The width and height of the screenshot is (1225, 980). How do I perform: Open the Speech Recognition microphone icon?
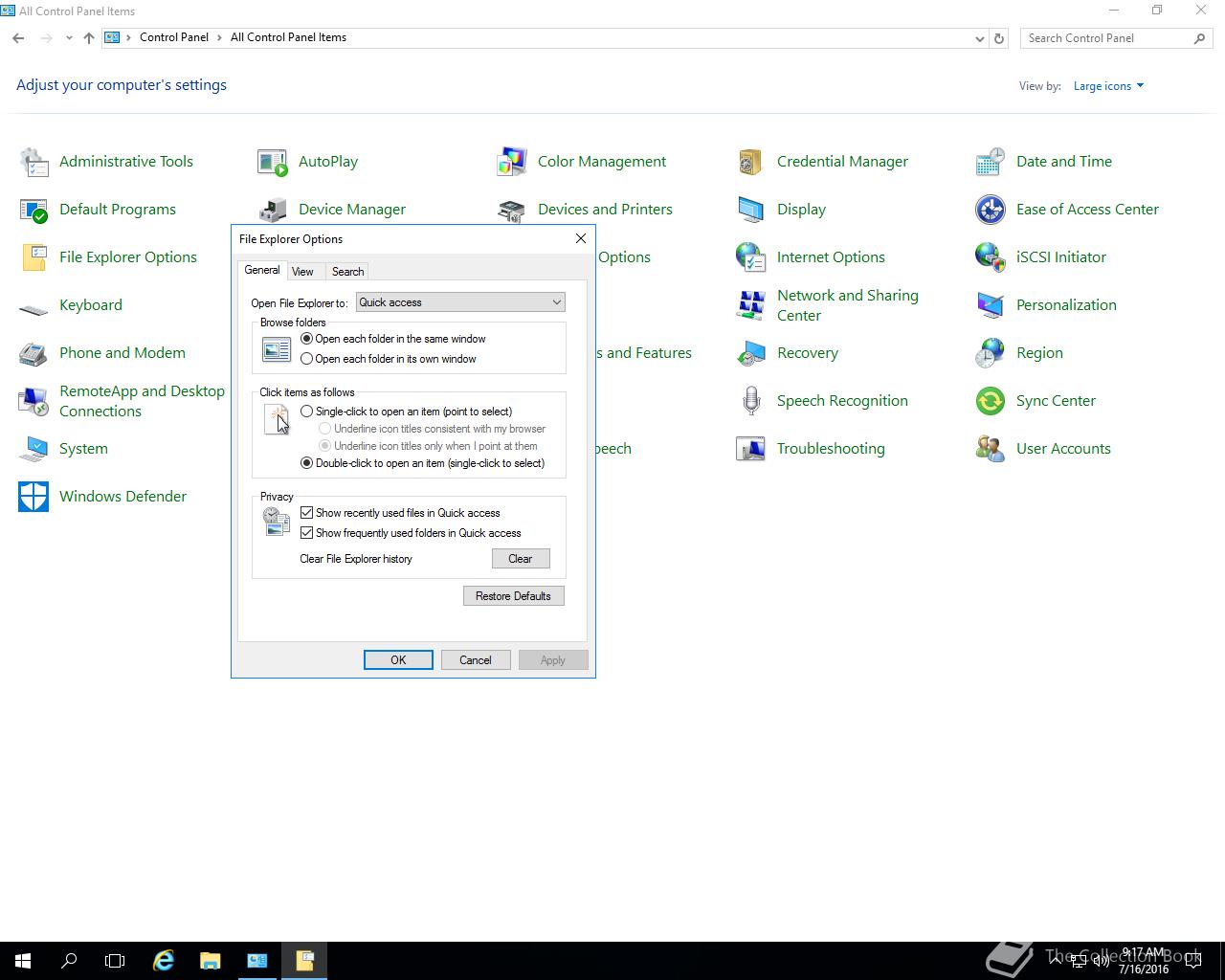tap(751, 401)
